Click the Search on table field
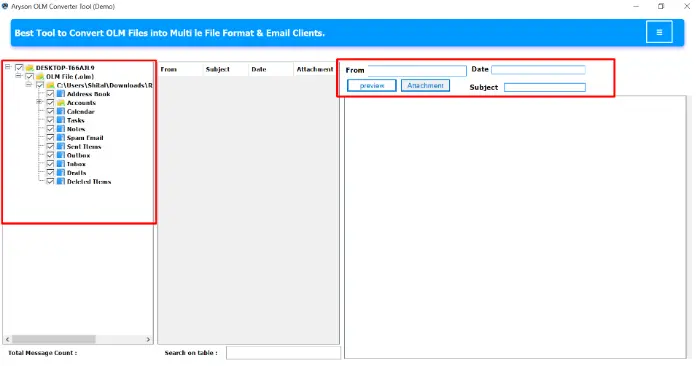This screenshot has height=366, width=700. tap(283, 353)
